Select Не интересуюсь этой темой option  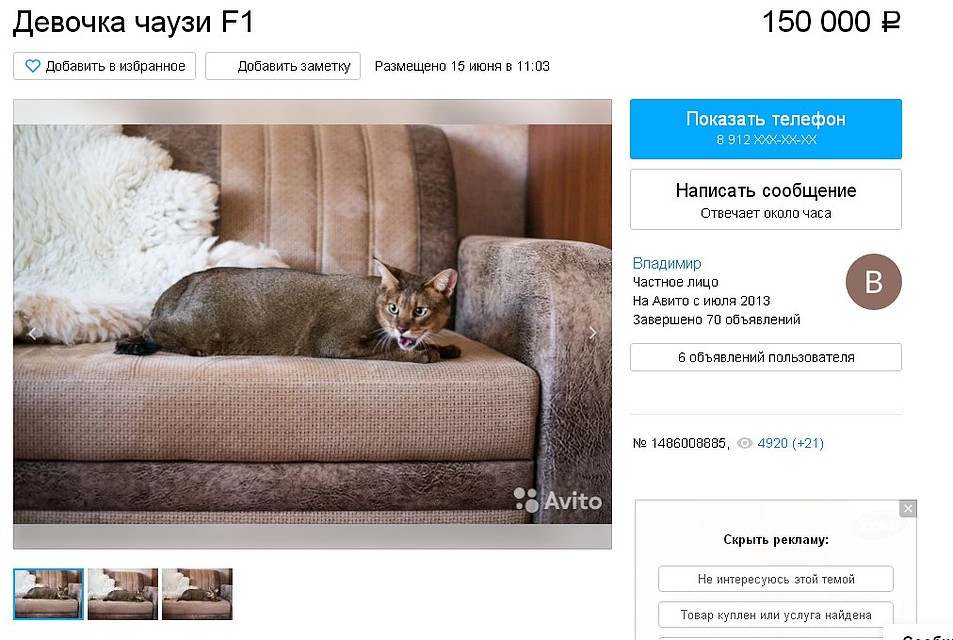[776, 579]
